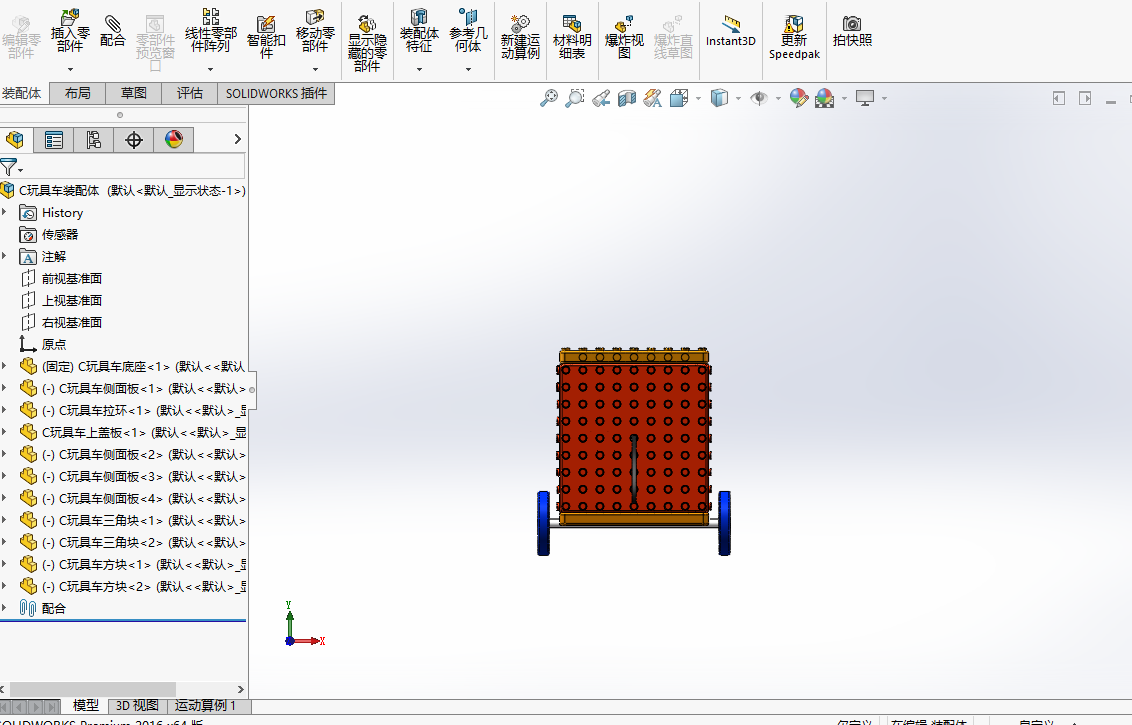Click the filter funnel icon
This screenshot has height=725, width=1132.
8,168
